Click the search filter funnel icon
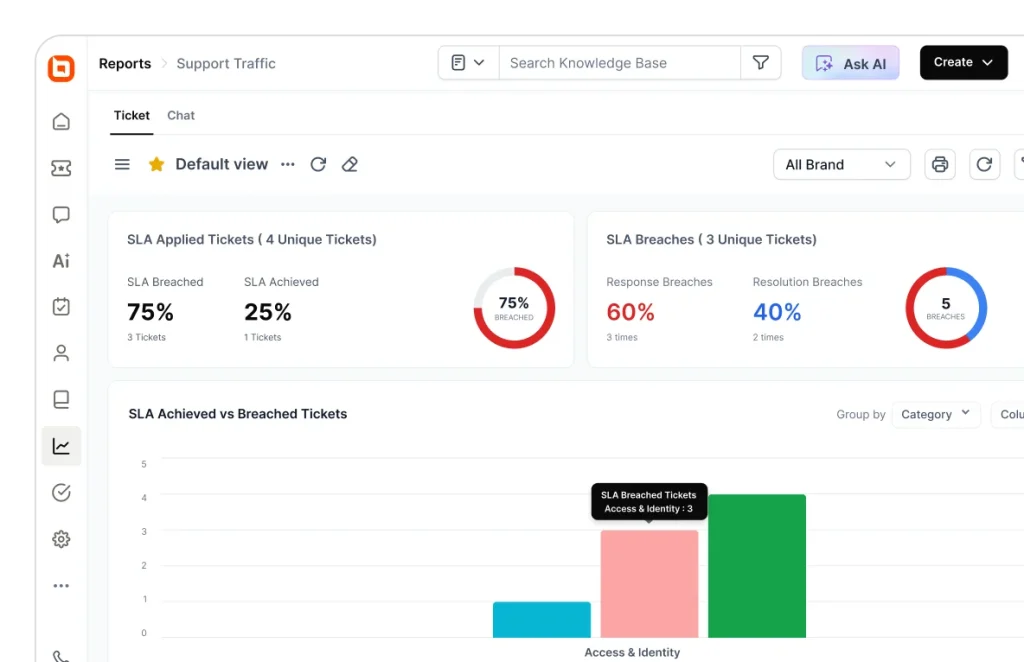This screenshot has width=1024, height=662. [761, 63]
